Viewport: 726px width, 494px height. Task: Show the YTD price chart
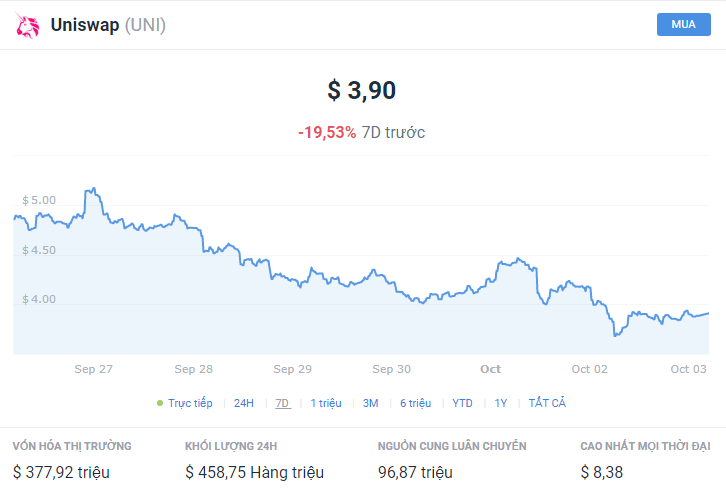(462, 403)
